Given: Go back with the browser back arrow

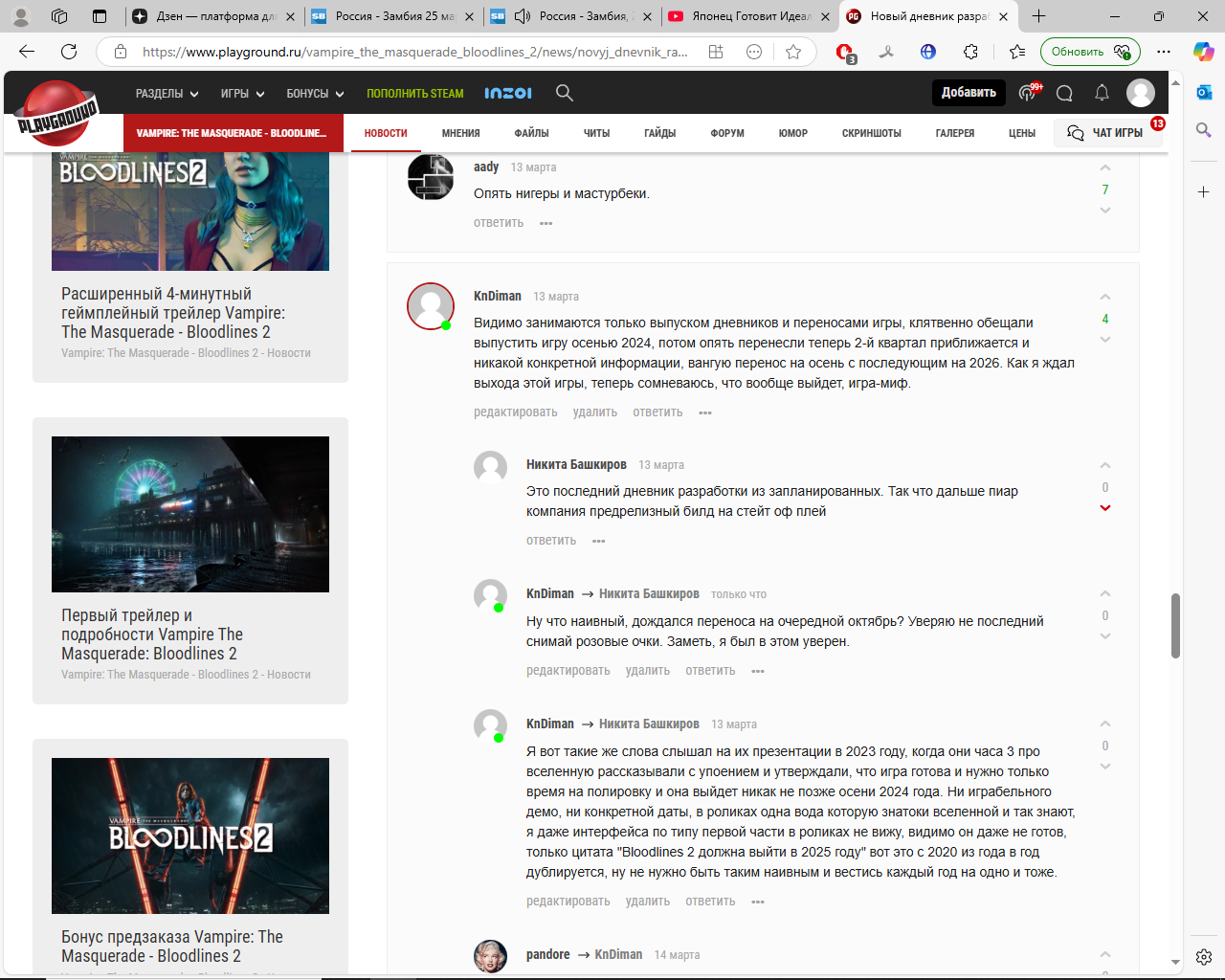Looking at the screenshot, I should [x=27, y=52].
